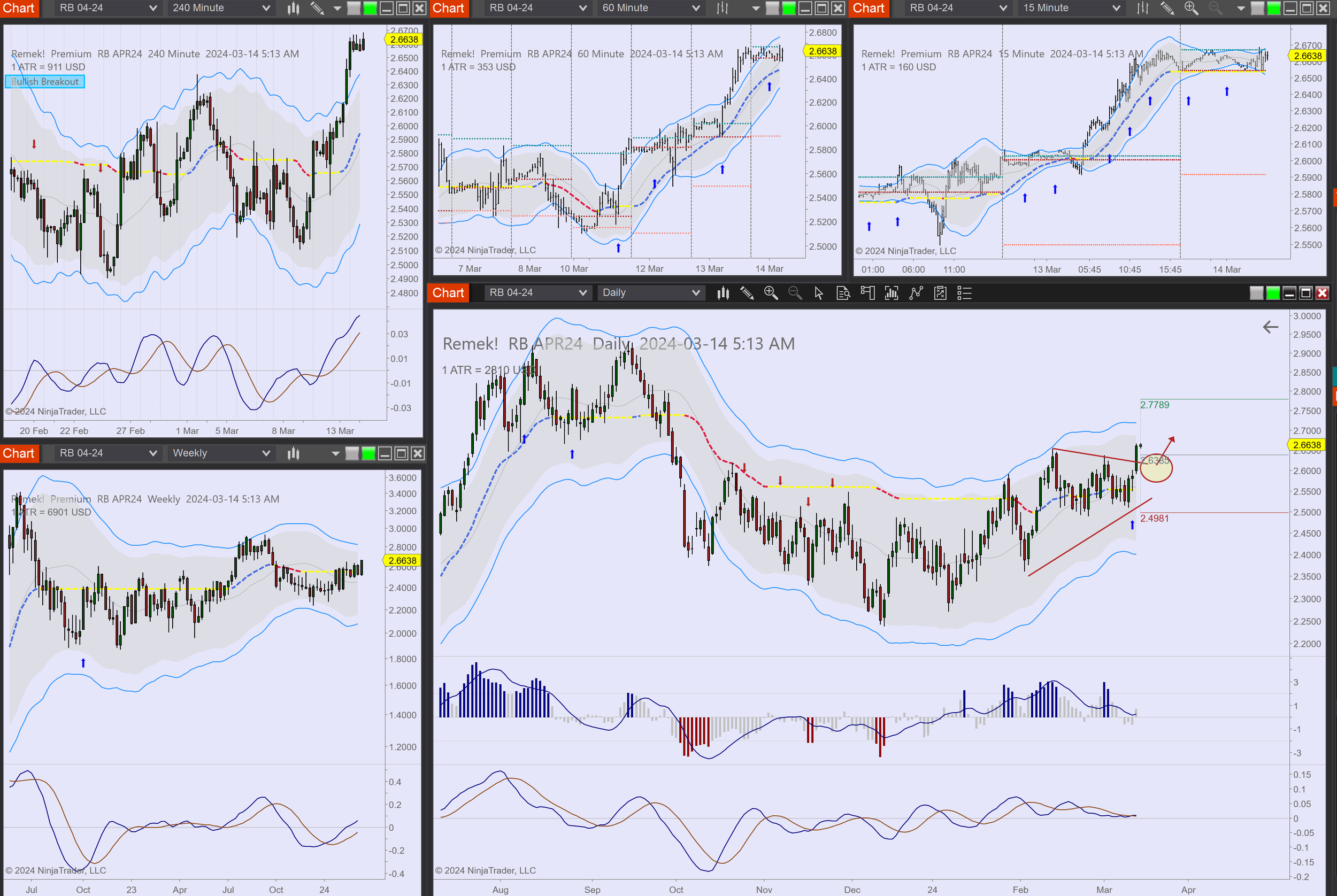Image resolution: width=1337 pixels, height=896 pixels.
Task: Click Chart menu button of 15 Minute window
Action: pyautogui.click(x=869, y=8)
